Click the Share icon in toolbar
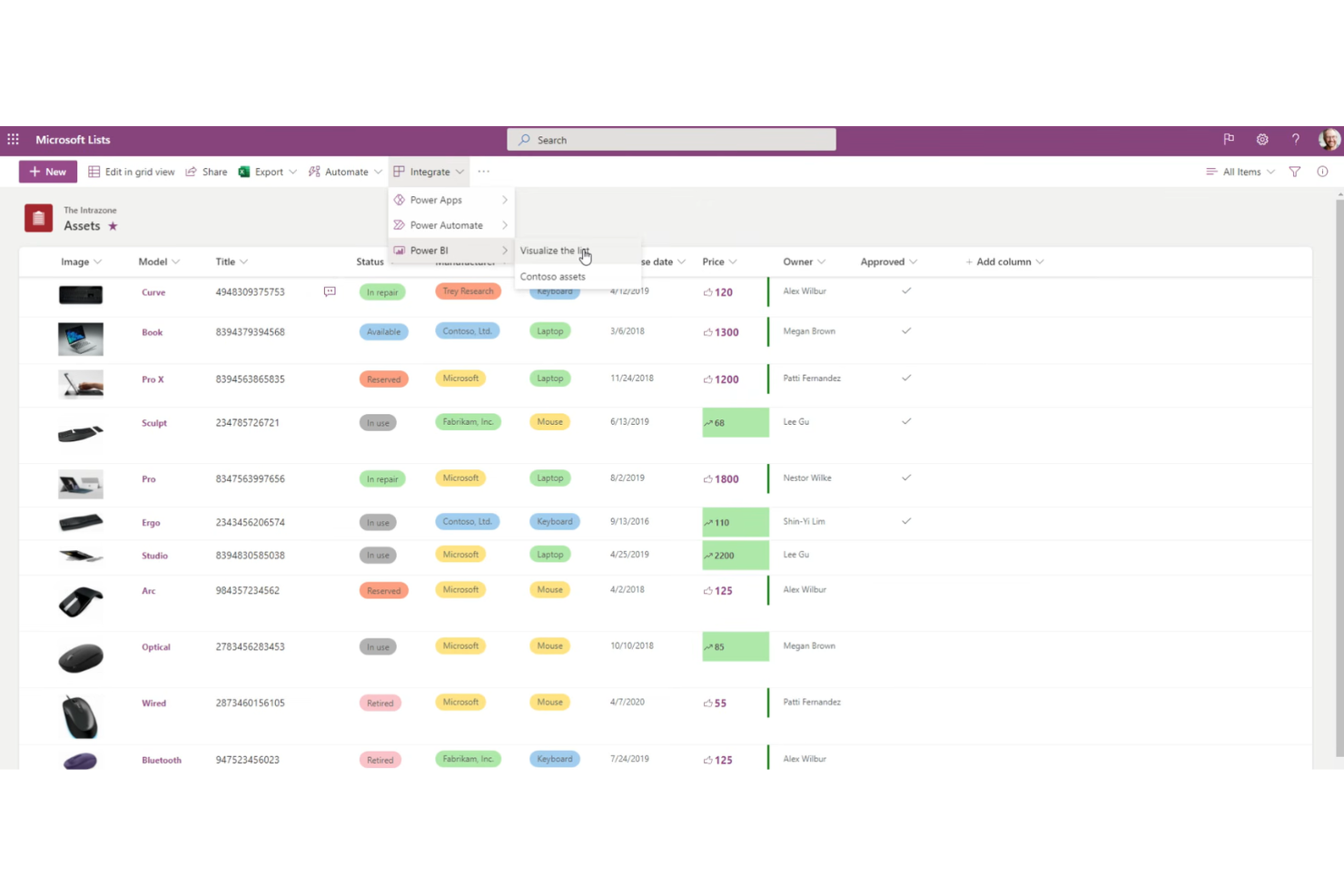1344x896 pixels. (x=192, y=172)
